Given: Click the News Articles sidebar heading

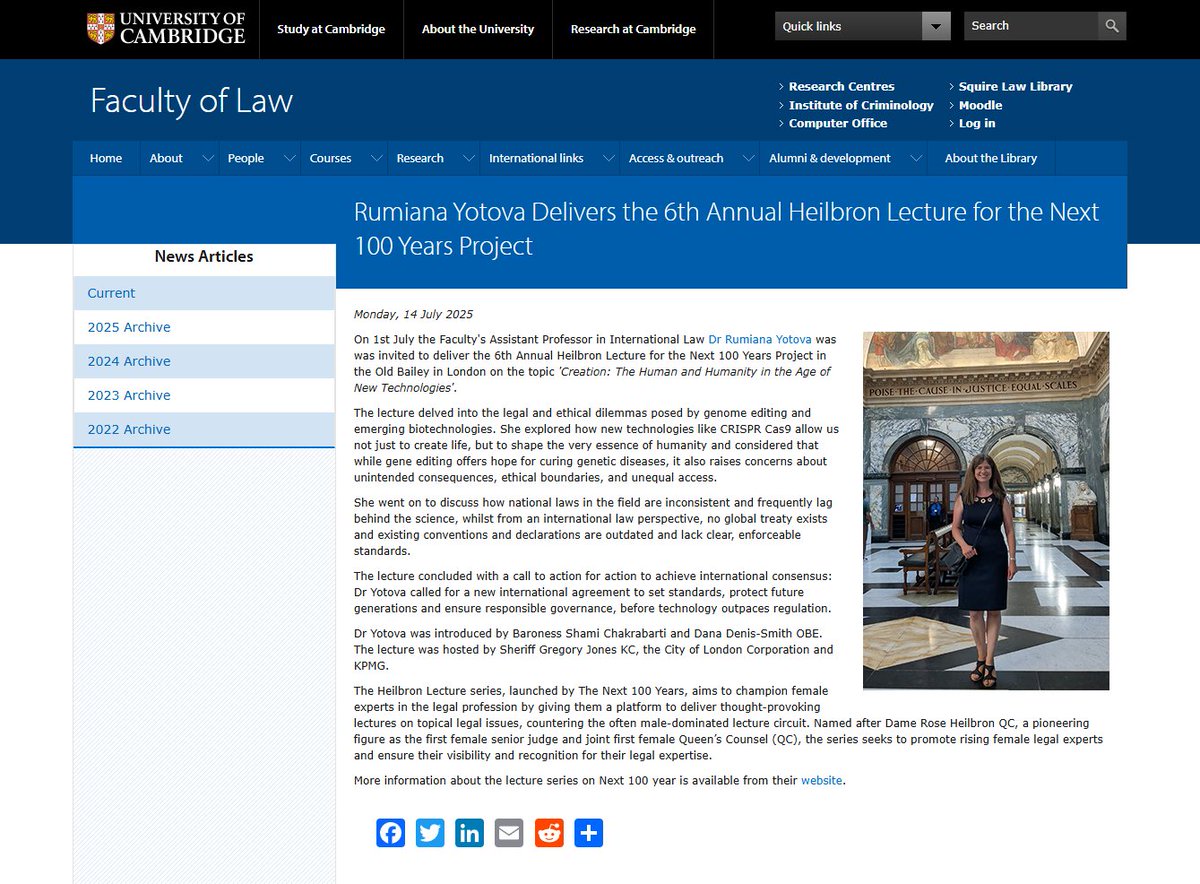Looking at the screenshot, I should [204, 257].
